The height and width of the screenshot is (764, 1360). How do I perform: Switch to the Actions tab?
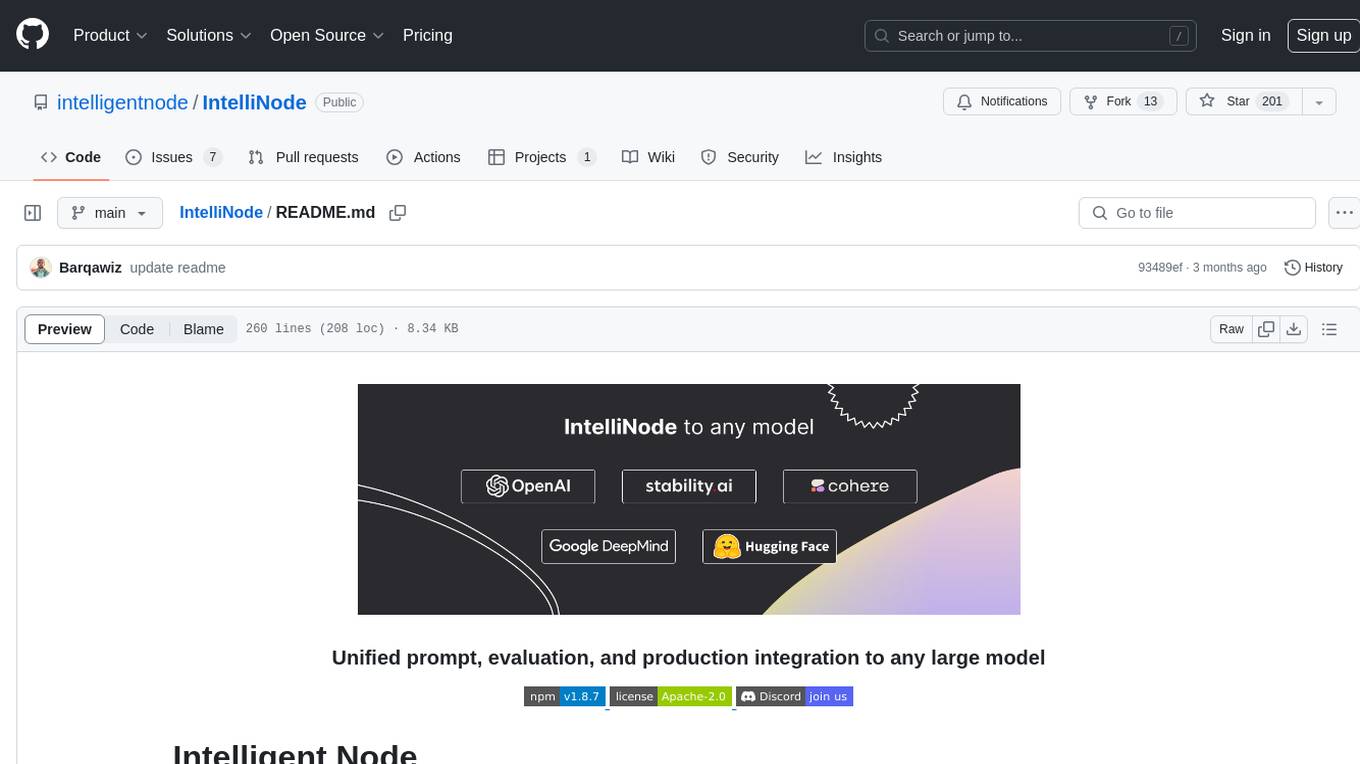click(423, 157)
